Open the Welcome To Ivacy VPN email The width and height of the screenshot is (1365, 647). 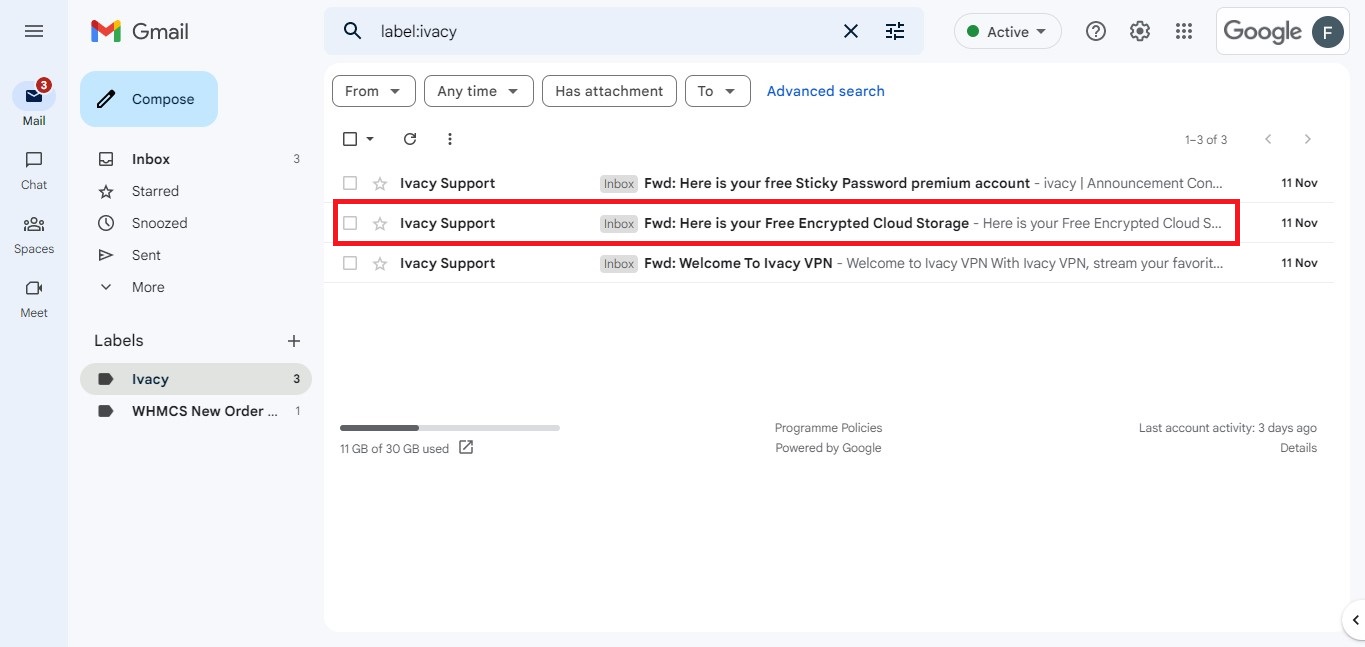[829, 263]
